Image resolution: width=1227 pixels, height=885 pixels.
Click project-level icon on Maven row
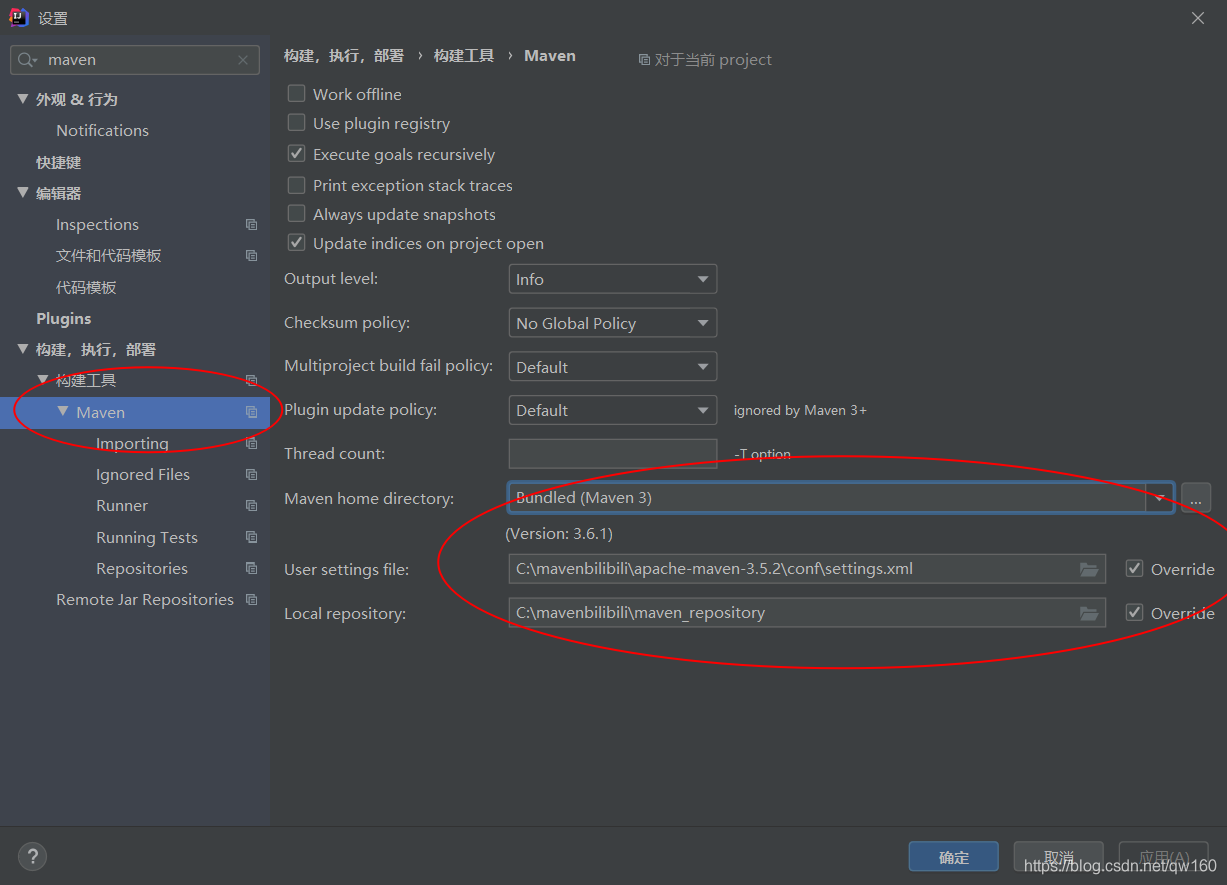[251, 412]
